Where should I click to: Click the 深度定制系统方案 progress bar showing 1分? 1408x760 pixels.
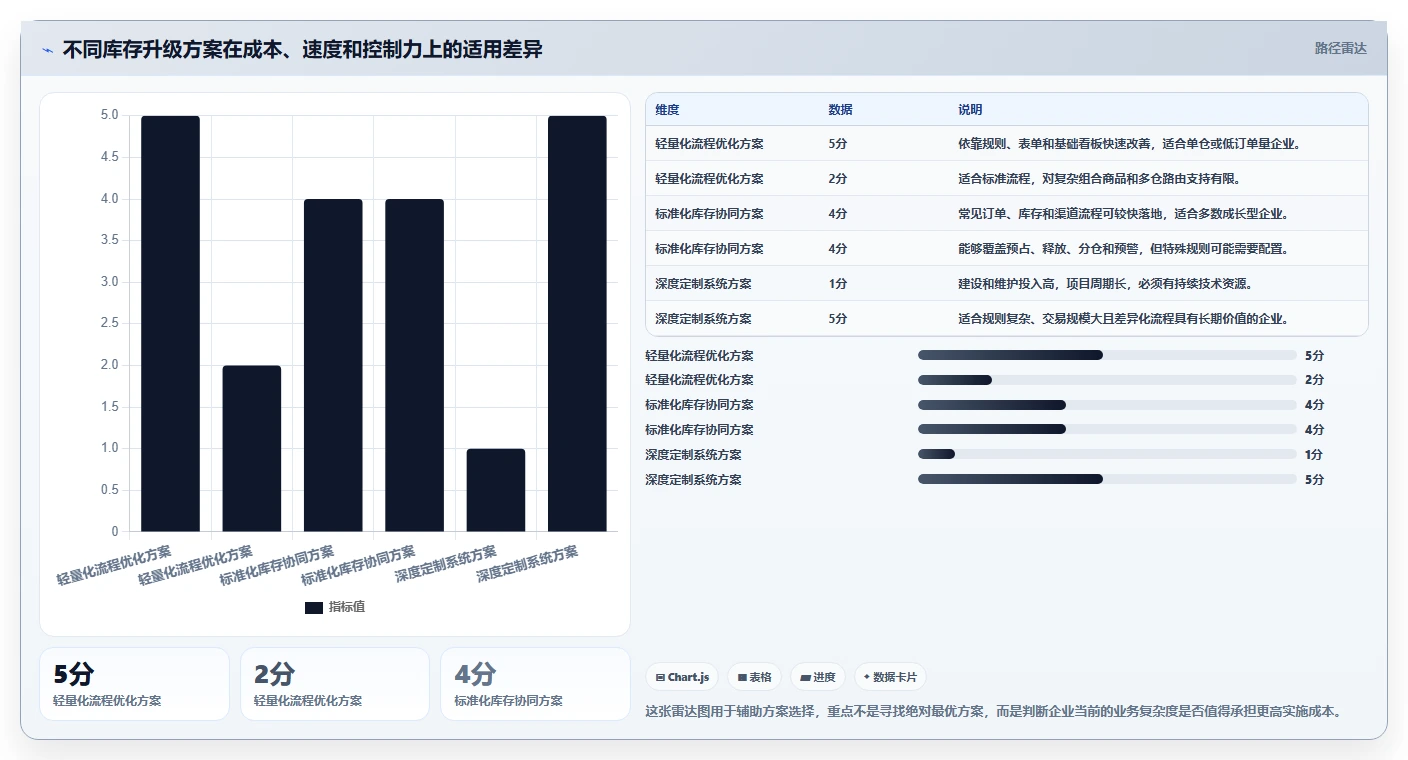[1107, 454]
